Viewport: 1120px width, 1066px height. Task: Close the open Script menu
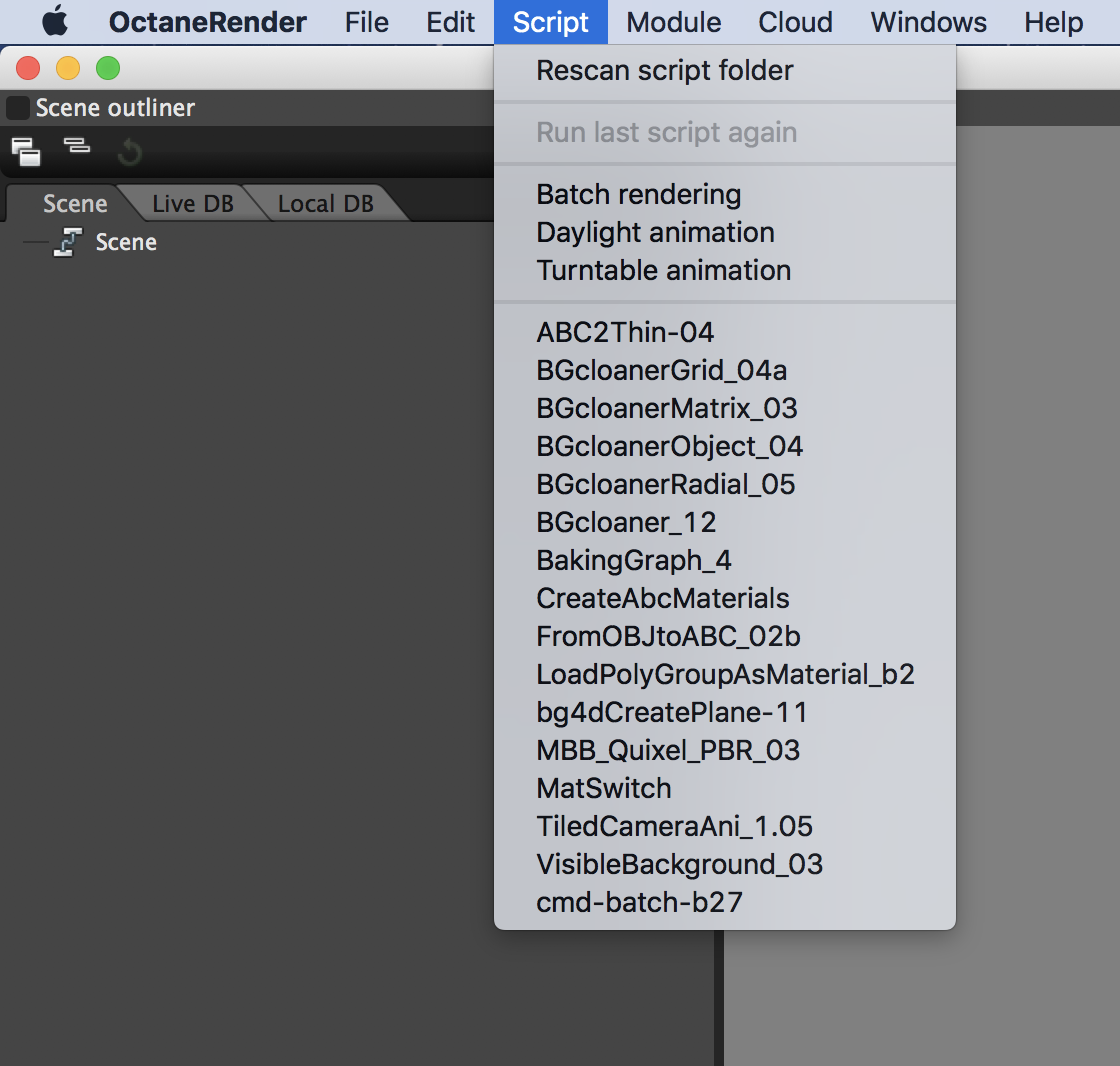(551, 22)
